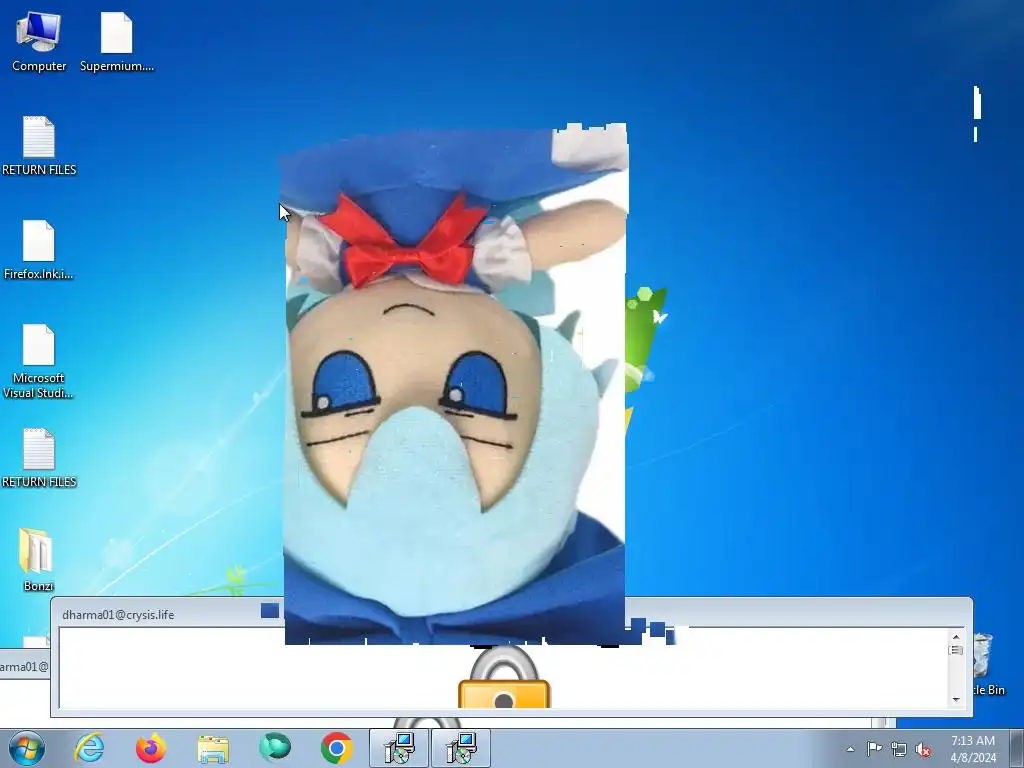Launch Firefox from taskbar

[151, 748]
